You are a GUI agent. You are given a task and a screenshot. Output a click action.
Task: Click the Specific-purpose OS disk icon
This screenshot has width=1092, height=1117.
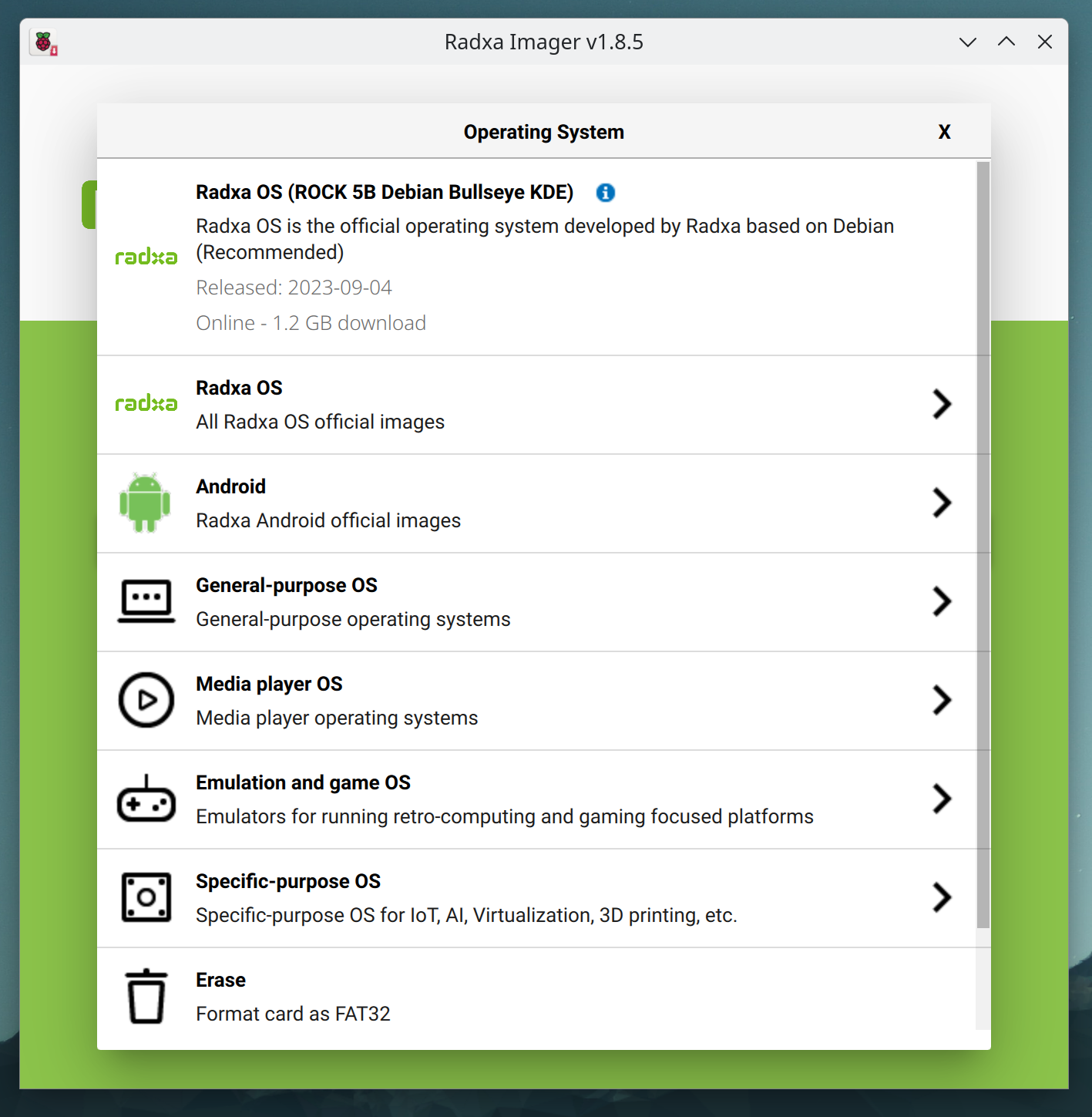click(x=146, y=897)
